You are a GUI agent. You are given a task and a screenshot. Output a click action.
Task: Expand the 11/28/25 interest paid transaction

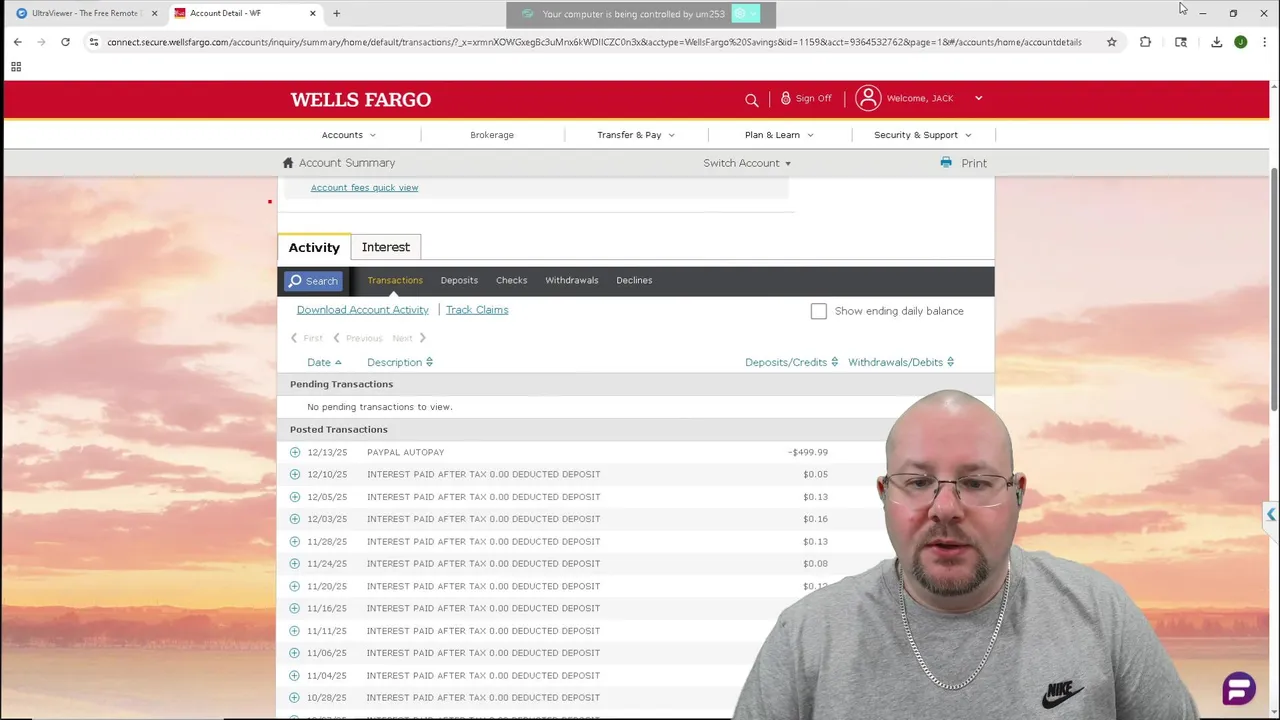(295, 541)
